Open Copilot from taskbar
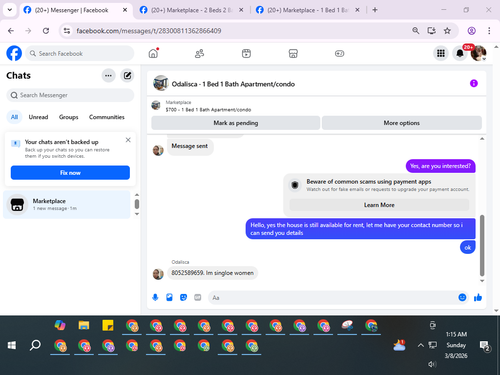500x375 pixels. pyautogui.click(x=60, y=325)
